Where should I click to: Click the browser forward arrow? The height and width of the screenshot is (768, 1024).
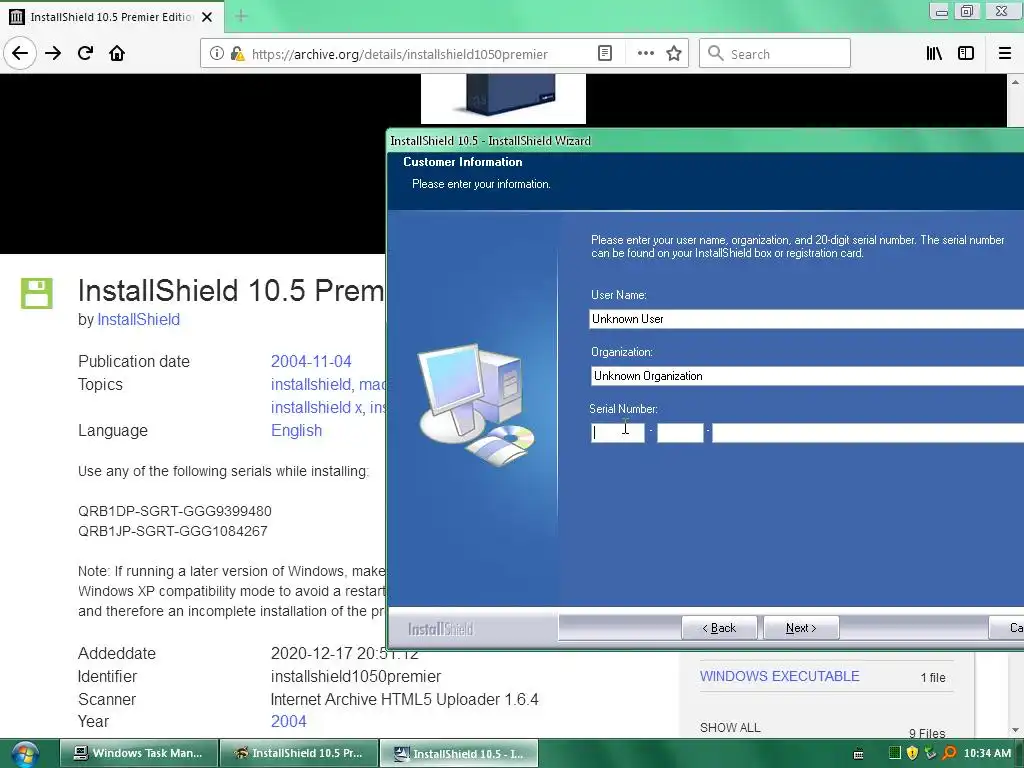pyautogui.click(x=53, y=53)
